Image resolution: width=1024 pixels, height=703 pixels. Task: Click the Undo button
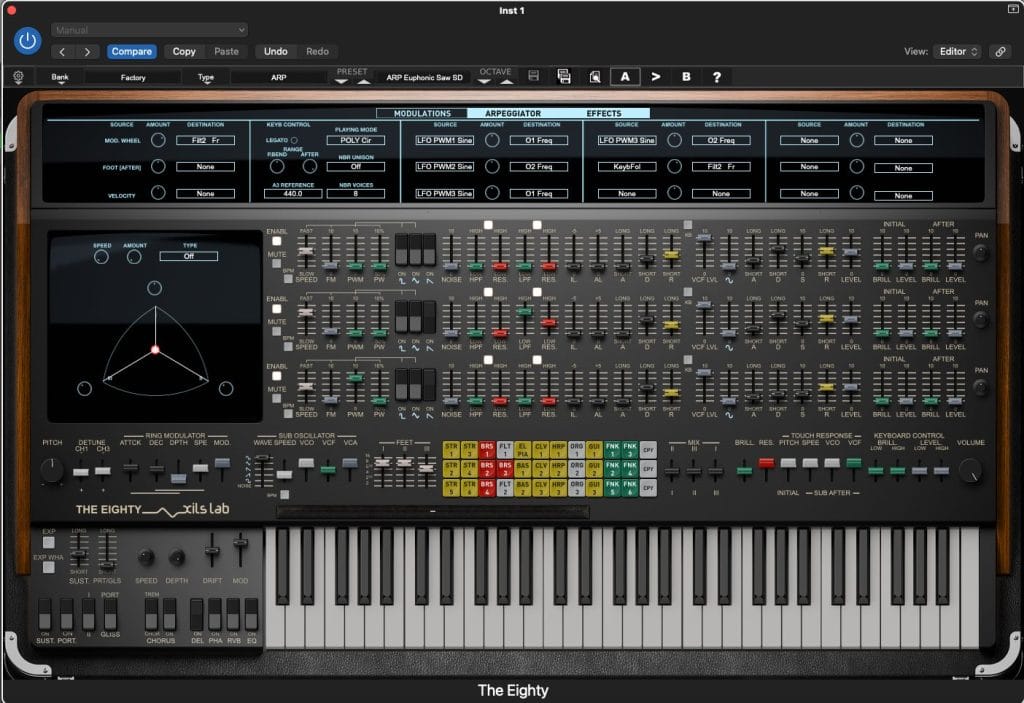click(x=277, y=51)
